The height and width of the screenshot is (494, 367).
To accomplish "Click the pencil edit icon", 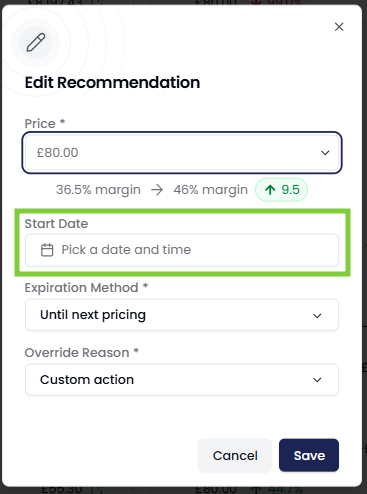I will click(x=36, y=42).
